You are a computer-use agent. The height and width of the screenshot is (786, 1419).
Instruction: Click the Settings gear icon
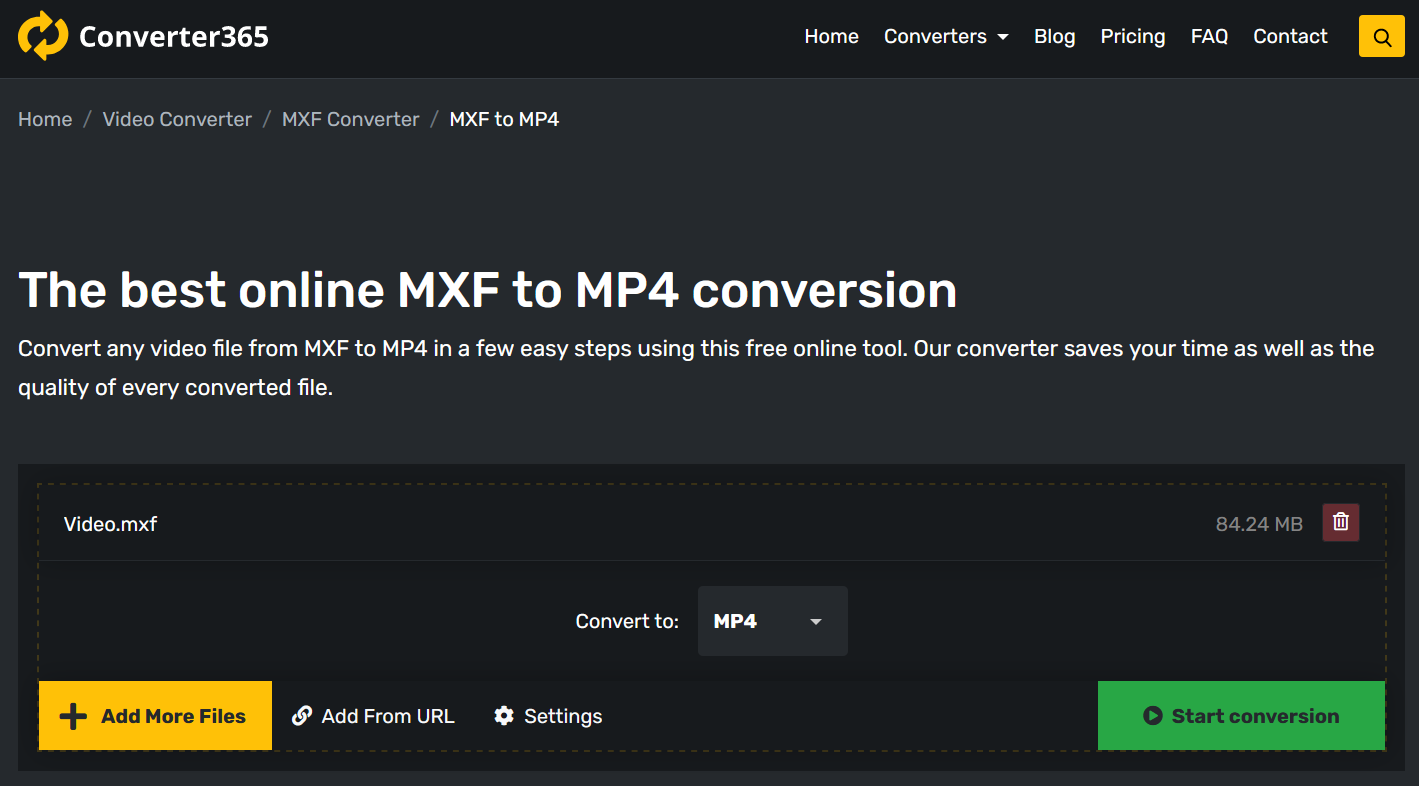pyautogui.click(x=504, y=716)
